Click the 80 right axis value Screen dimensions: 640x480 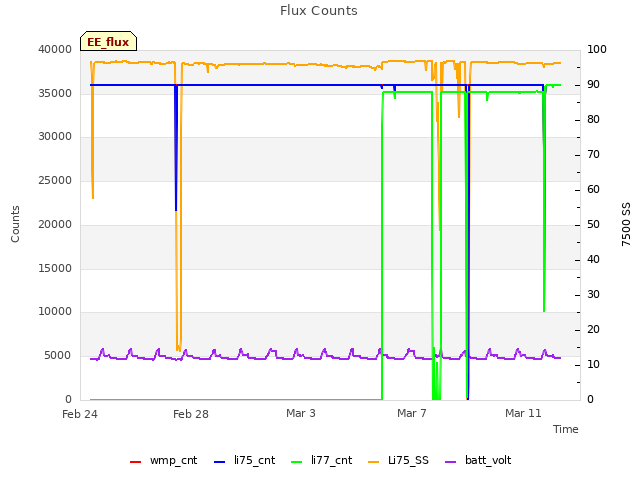pyautogui.click(x=593, y=119)
